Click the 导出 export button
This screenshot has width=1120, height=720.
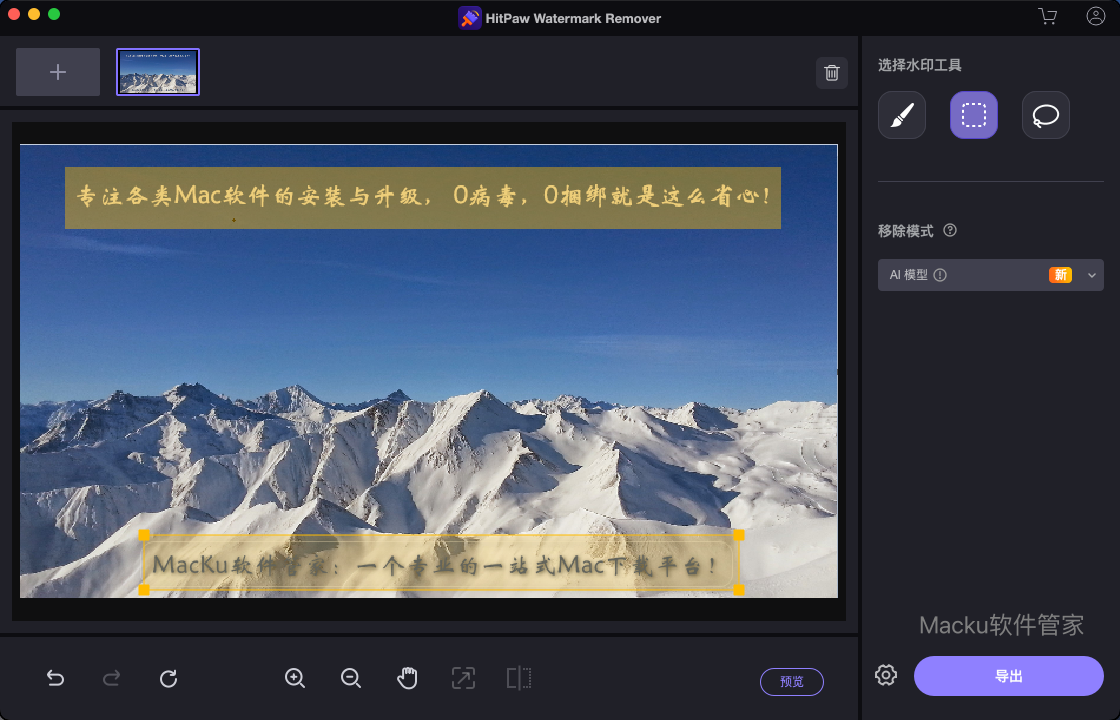(1009, 676)
